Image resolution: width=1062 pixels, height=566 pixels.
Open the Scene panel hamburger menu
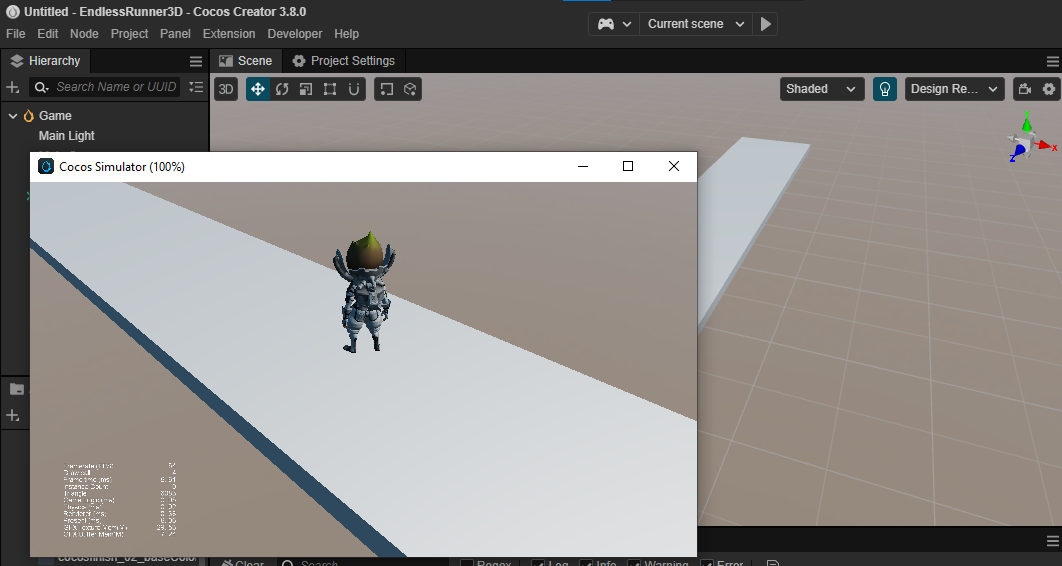tap(1053, 62)
